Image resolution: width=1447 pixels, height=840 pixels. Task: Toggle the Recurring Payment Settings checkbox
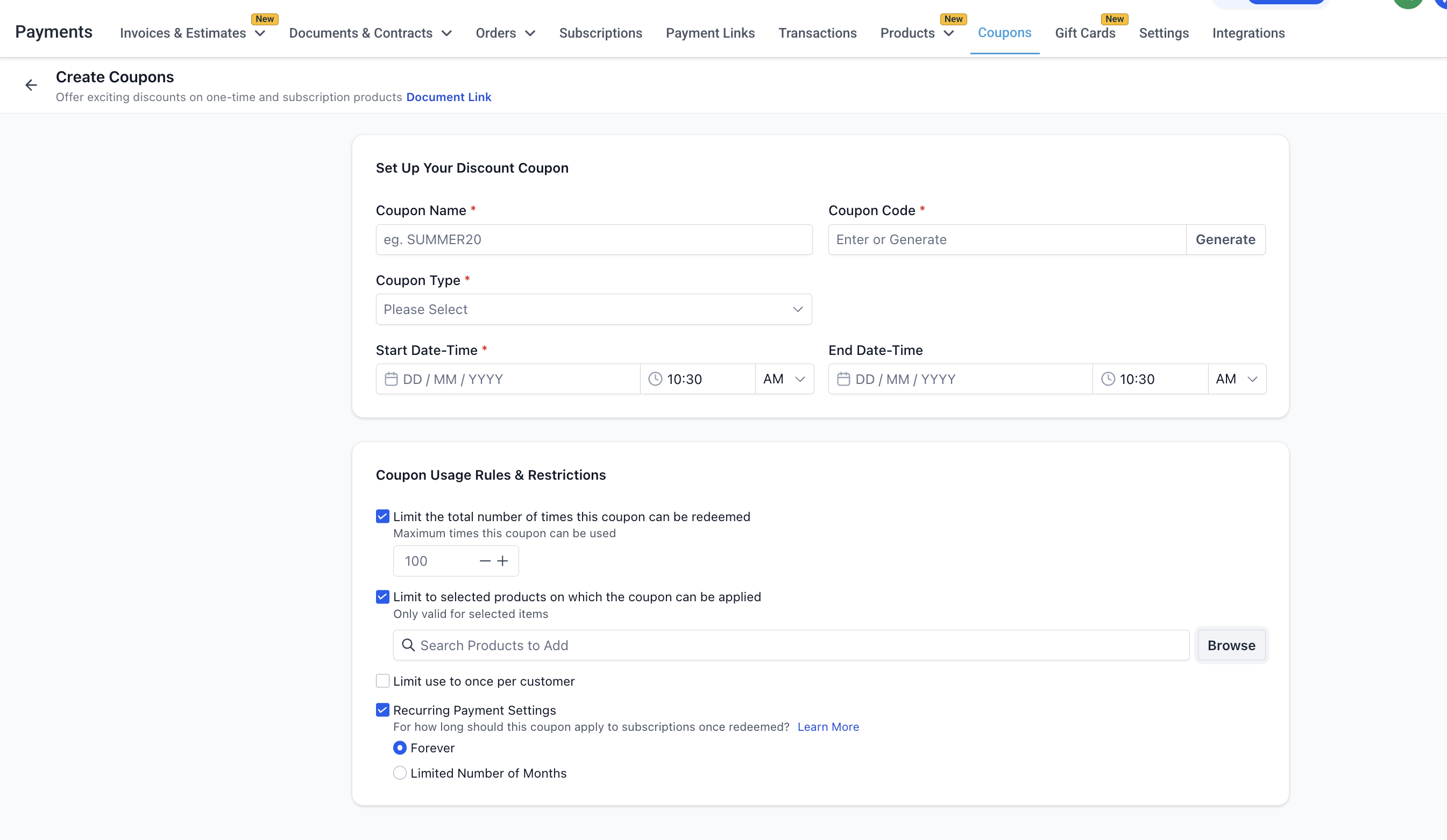[382, 710]
